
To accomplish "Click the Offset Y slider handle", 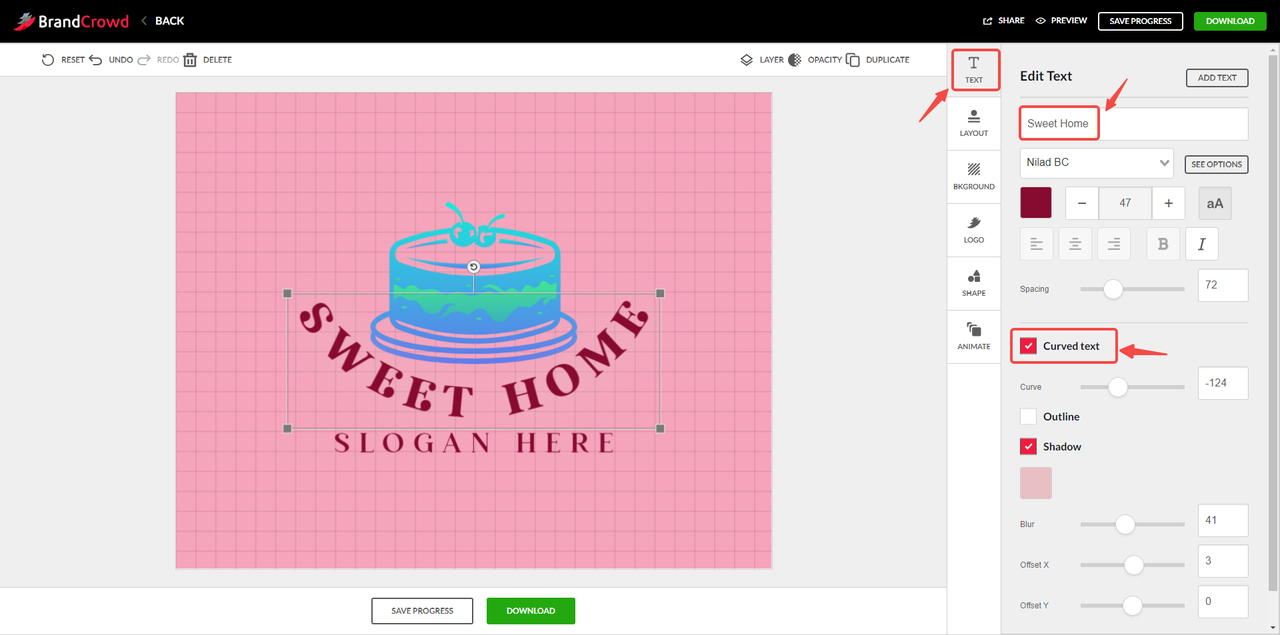I will coord(1132,605).
